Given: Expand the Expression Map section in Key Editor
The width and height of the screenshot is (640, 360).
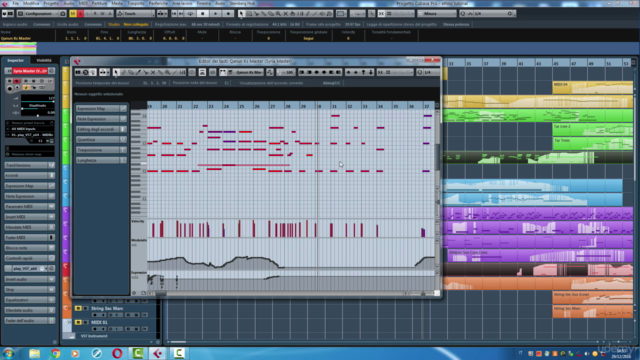Looking at the screenshot, I should tap(101, 109).
